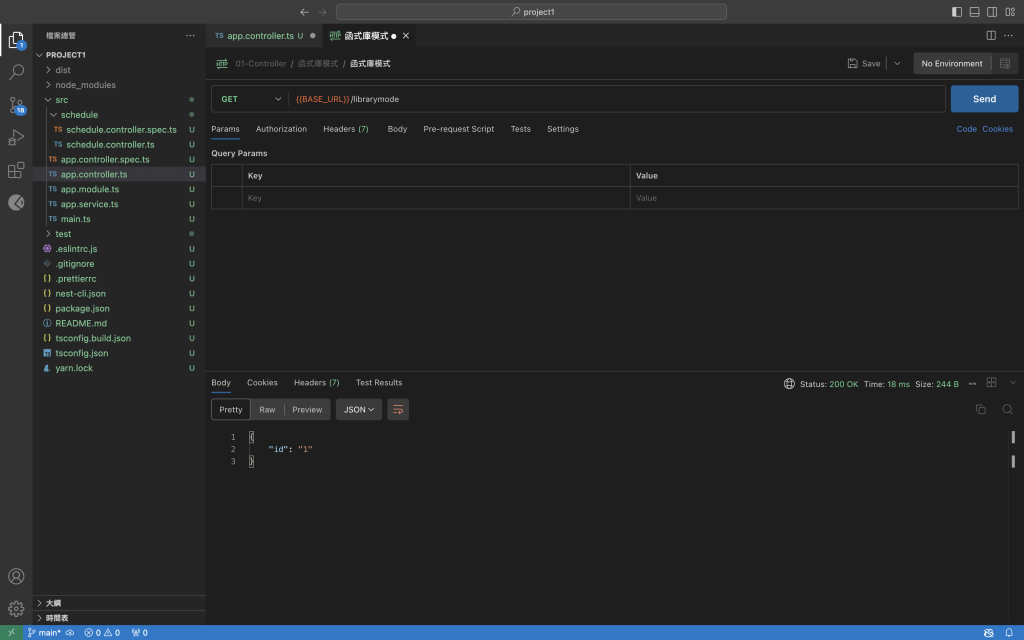
Task: Collapse the response pane chevron
Action: pyautogui.click(x=1013, y=383)
